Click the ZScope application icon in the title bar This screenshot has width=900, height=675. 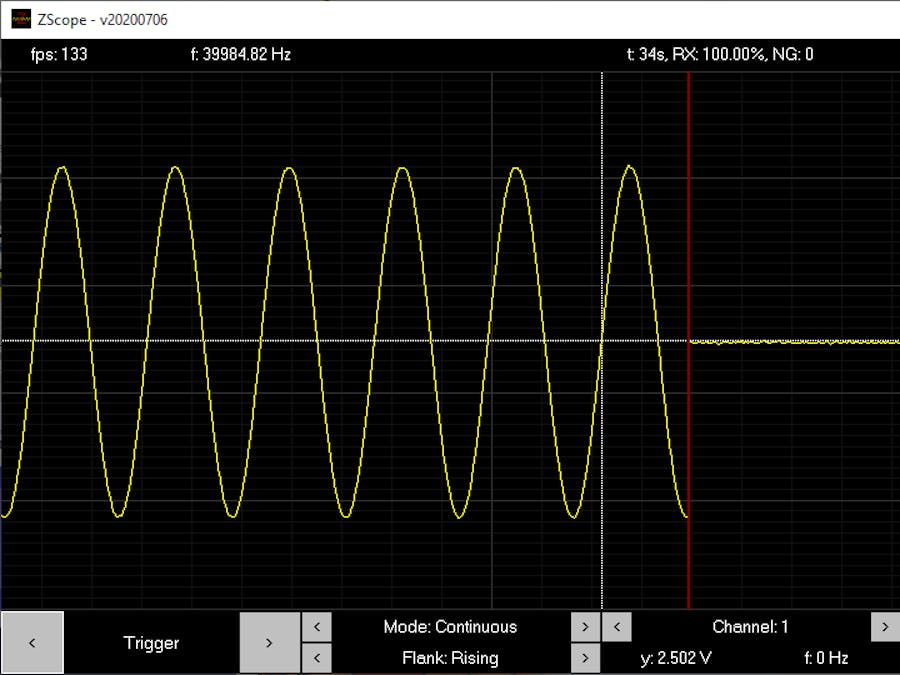21,19
